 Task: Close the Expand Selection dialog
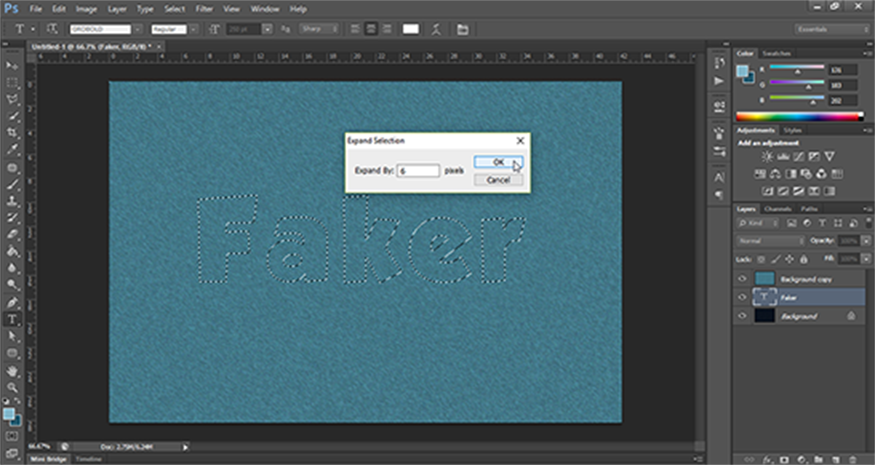520,141
